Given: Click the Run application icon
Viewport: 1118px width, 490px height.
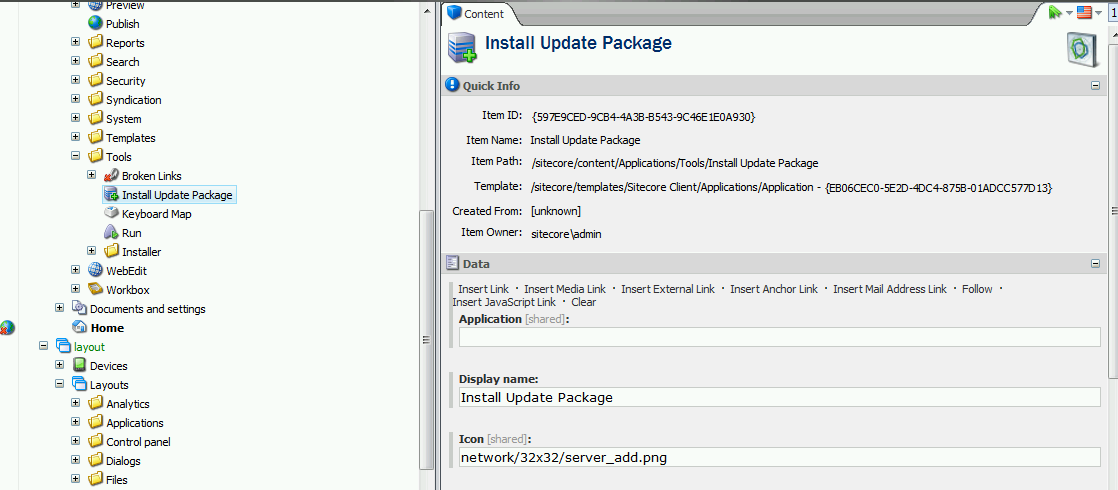Looking at the screenshot, I should click(111, 233).
